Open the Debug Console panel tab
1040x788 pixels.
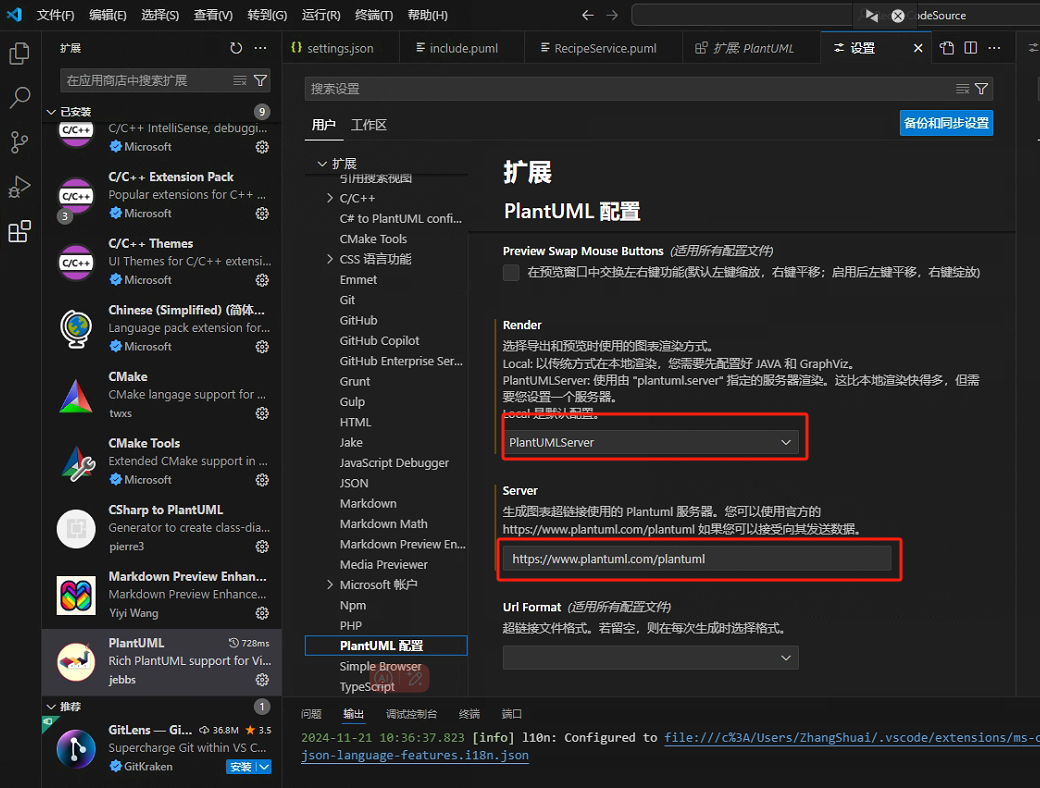(411, 714)
